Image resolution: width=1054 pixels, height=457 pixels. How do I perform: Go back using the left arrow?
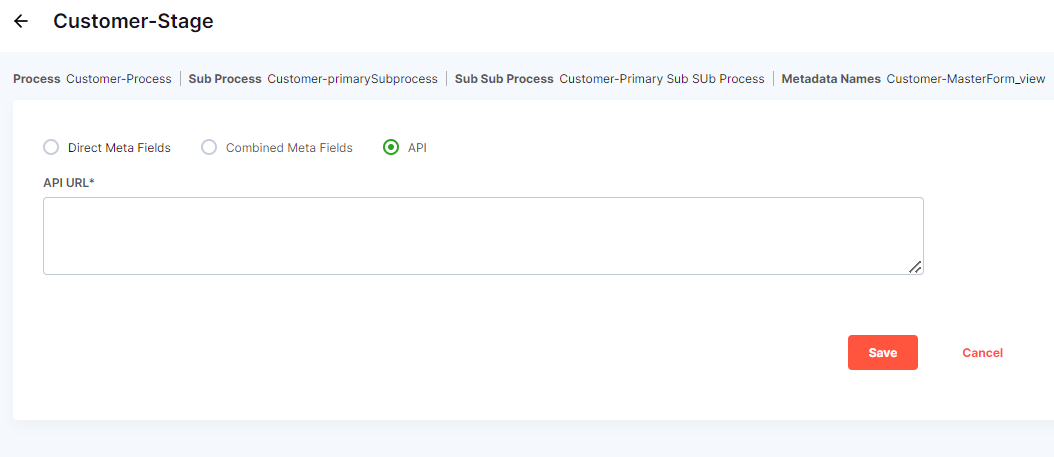coord(21,21)
